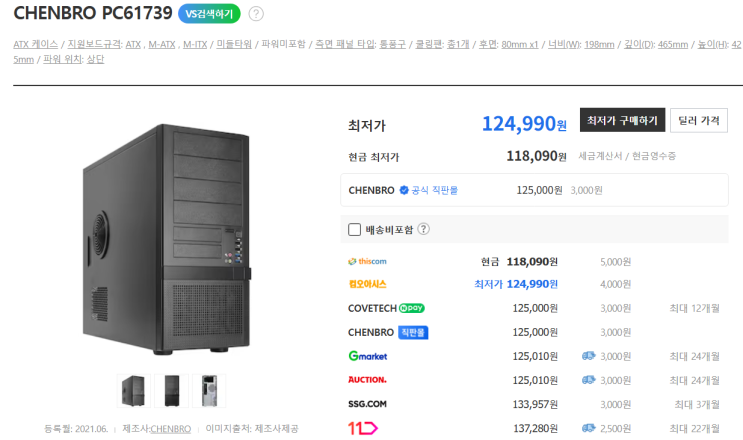743x440 pixels.
Task: Open the COVETECH seller listing
Action: coord(372,308)
